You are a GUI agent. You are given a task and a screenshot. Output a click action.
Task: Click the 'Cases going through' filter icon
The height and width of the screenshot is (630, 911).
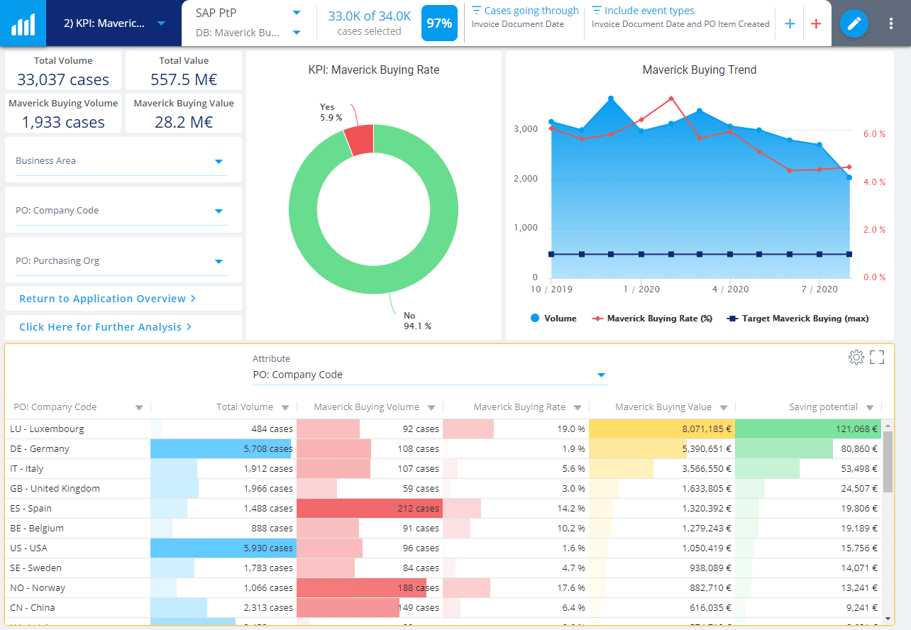[x=476, y=10]
